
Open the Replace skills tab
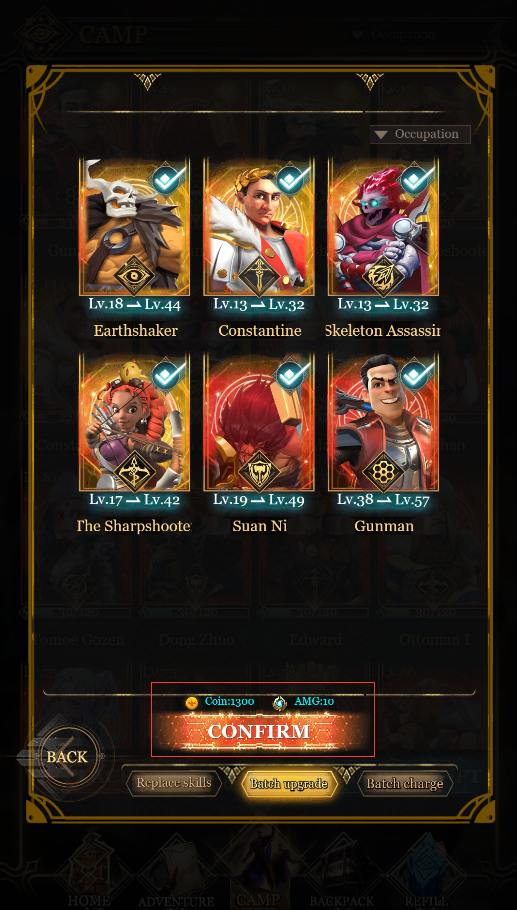174,783
